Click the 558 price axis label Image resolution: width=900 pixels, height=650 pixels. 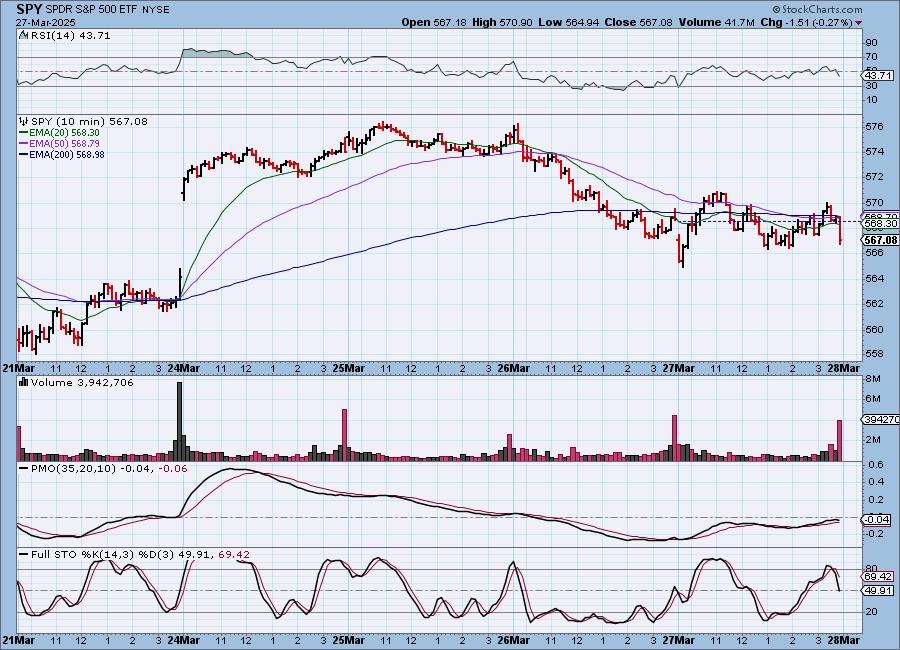pos(874,354)
